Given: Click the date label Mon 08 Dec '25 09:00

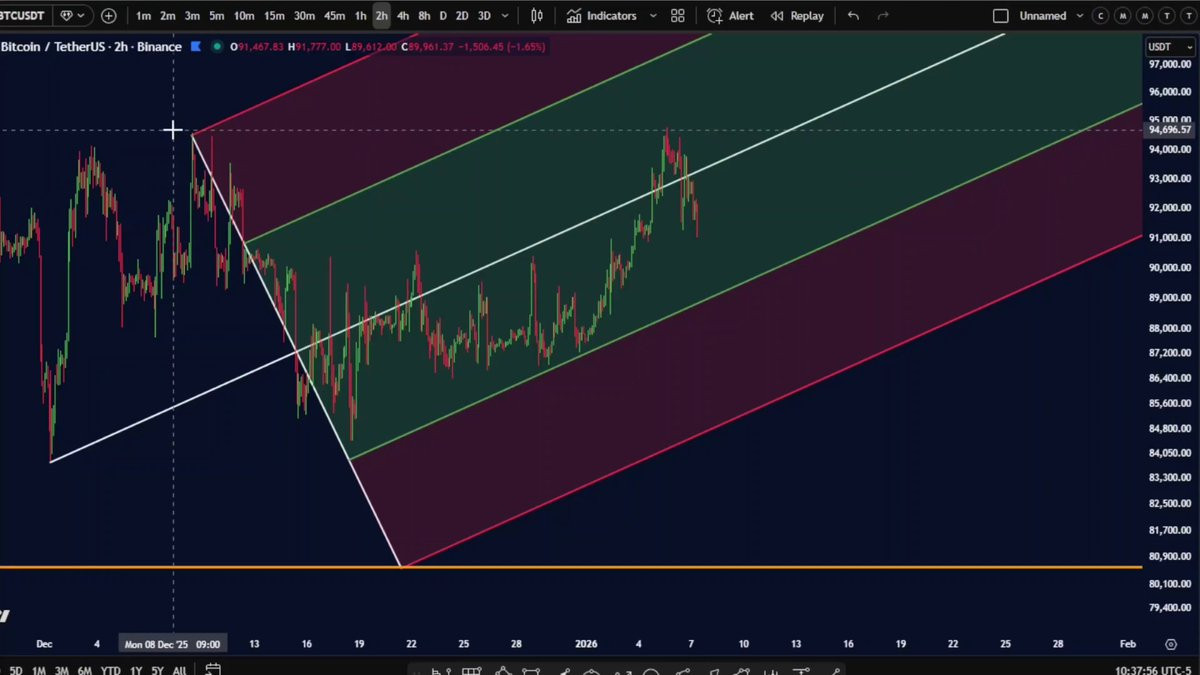Looking at the screenshot, I should point(173,644).
